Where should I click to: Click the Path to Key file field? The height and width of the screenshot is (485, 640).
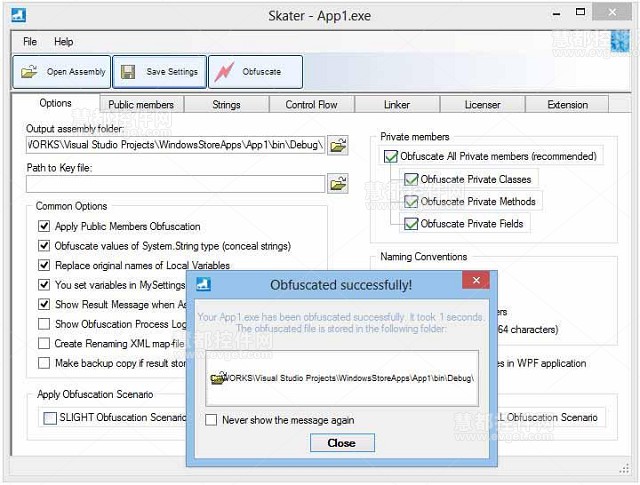(176, 184)
